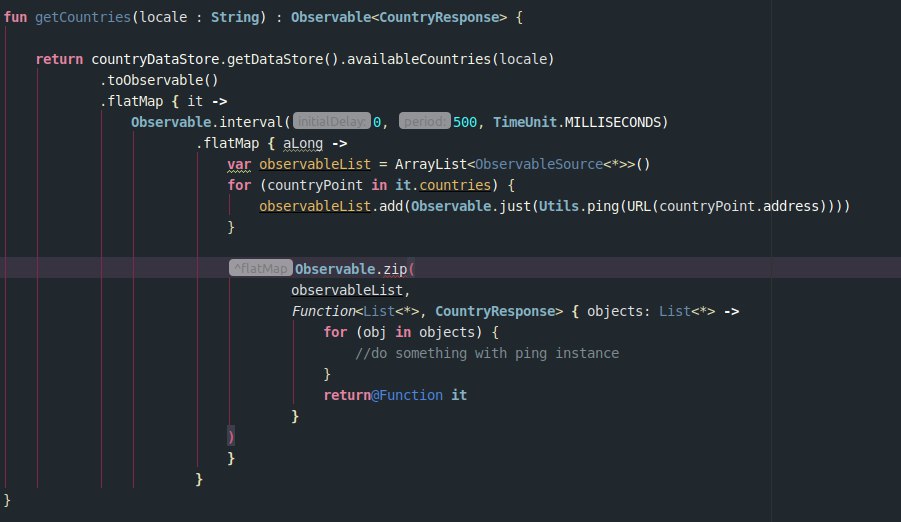Viewport: 901px width, 522px height.
Task: Click the ^flatMap inlay hint
Action: tap(261, 268)
